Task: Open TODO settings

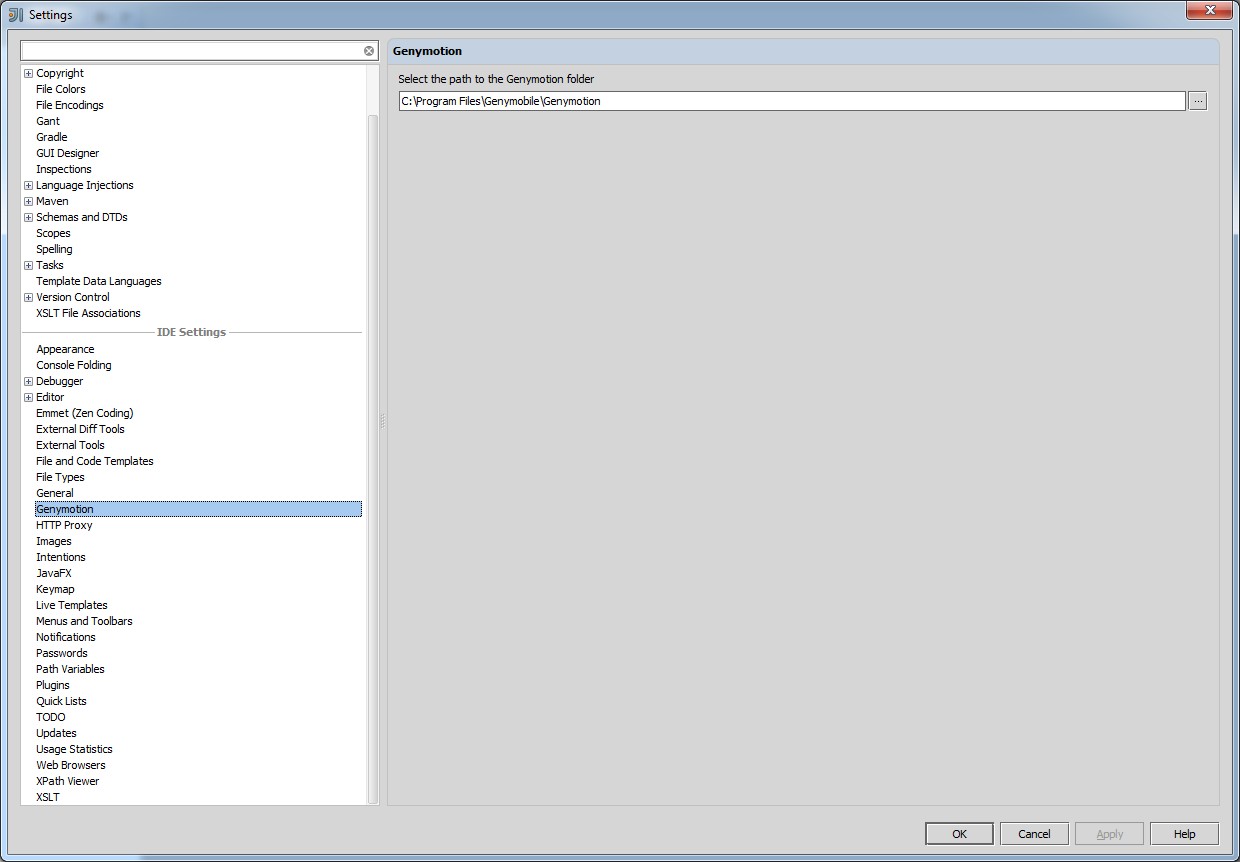Action: point(51,717)
